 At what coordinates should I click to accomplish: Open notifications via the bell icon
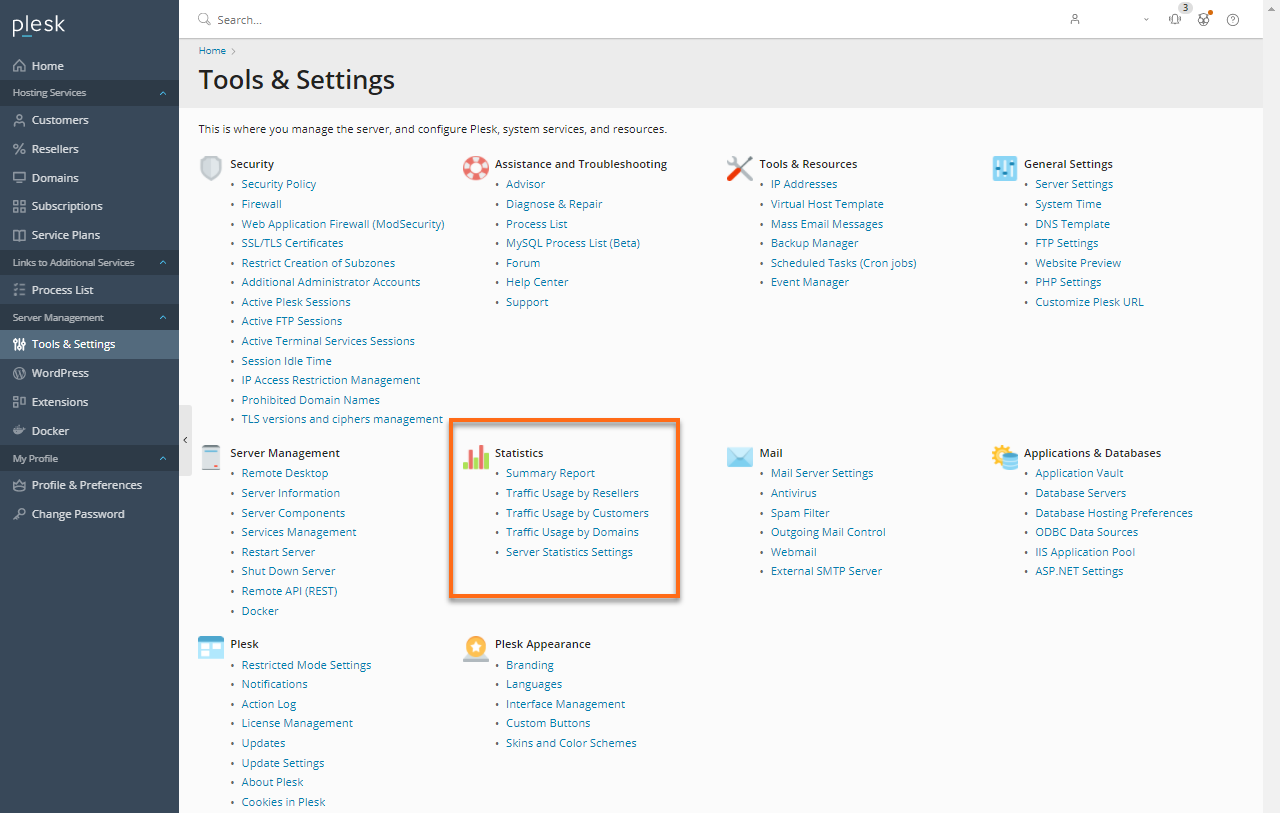coord(1174,19)
